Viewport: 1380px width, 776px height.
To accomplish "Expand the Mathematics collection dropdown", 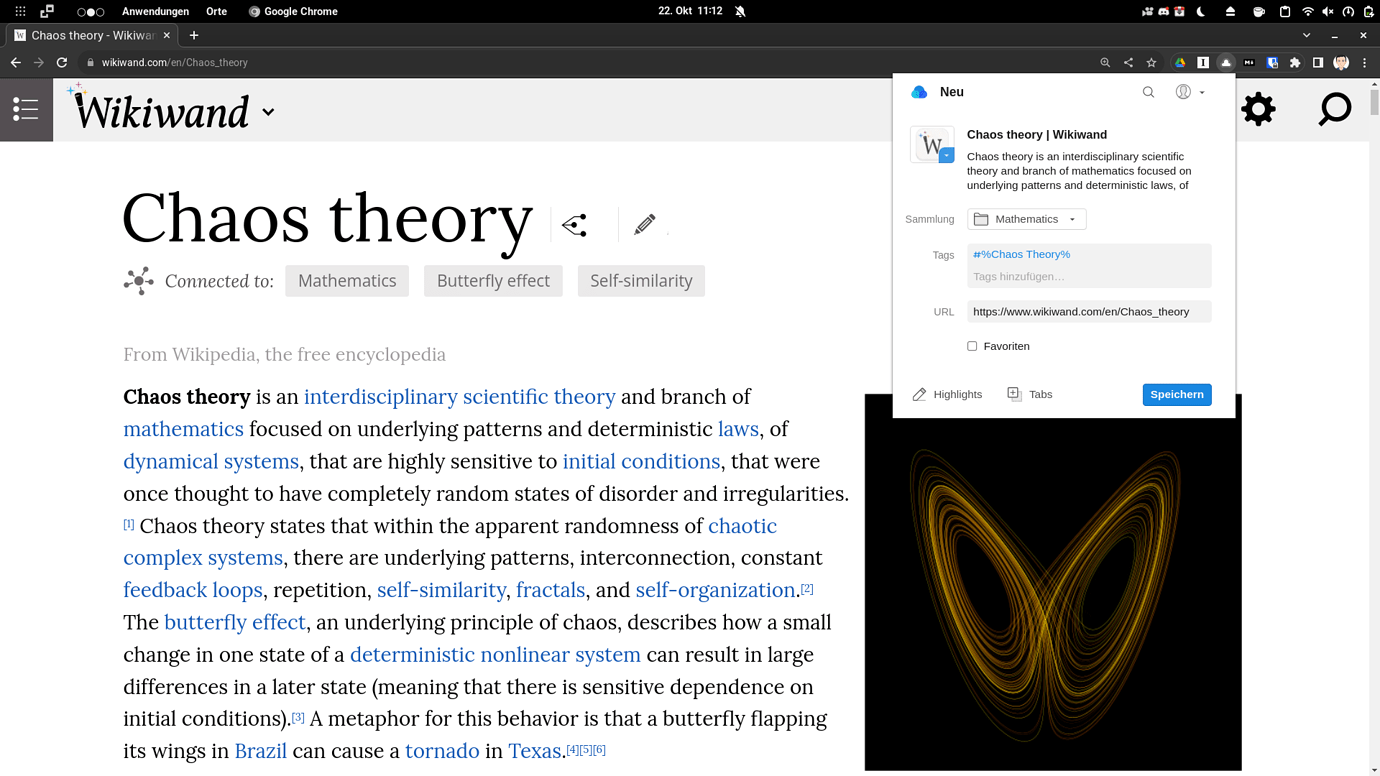I will point(1027,219).
